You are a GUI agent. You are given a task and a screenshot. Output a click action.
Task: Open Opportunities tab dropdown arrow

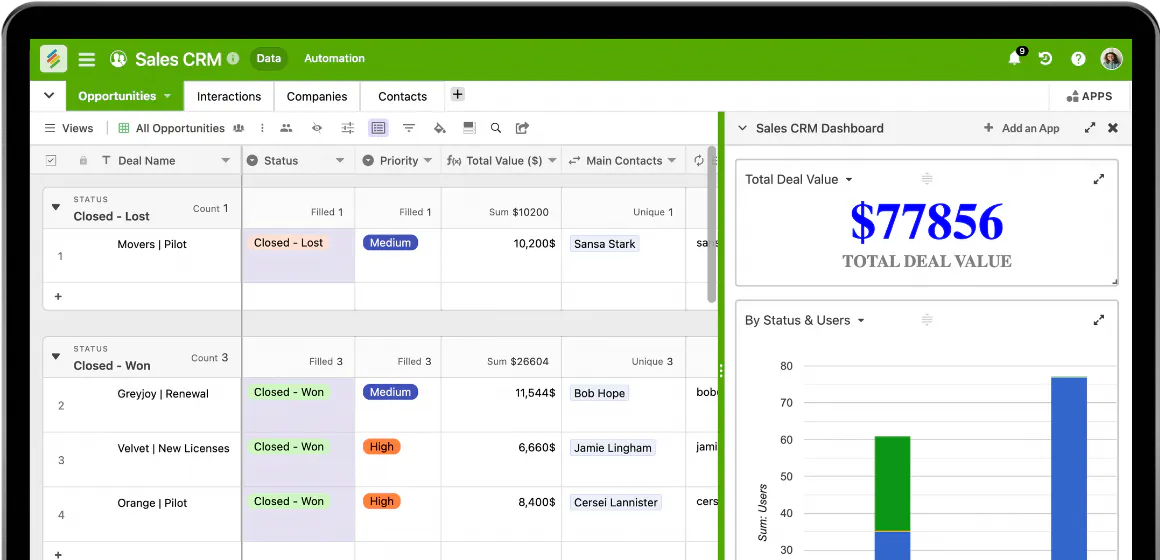click(x=167, y=96)
